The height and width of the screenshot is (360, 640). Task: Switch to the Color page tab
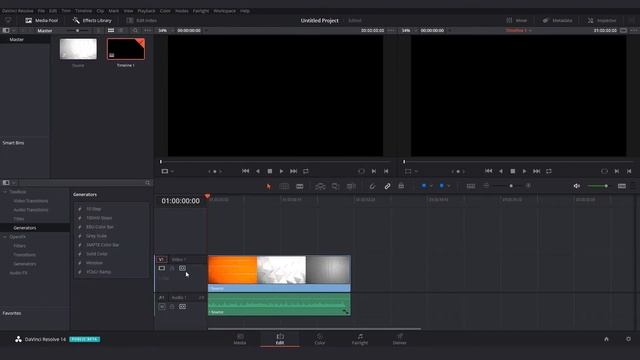click(x=320, y=339)
